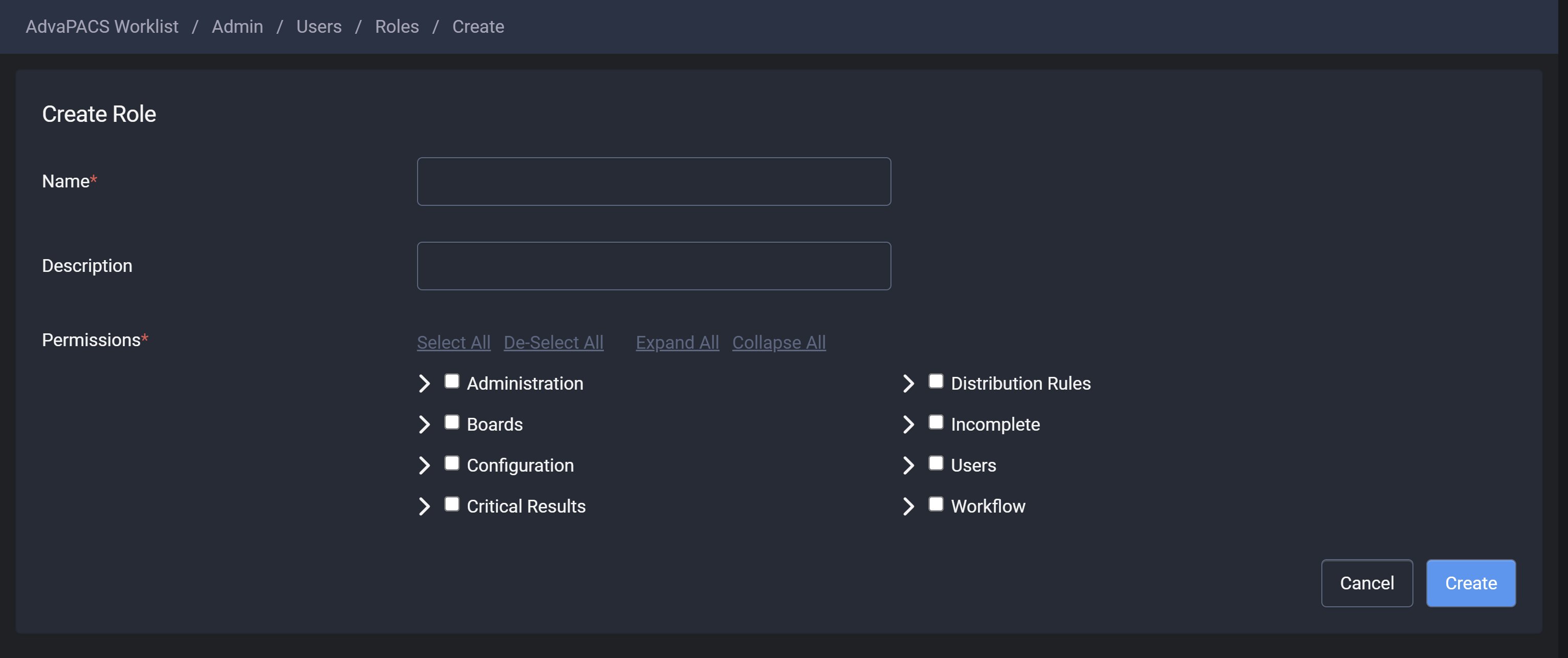Go to AdvaPACS Worklist breadcrumb
This screenshot has width=1568, height=658.
pyautogui.click(x=102, y=27)
